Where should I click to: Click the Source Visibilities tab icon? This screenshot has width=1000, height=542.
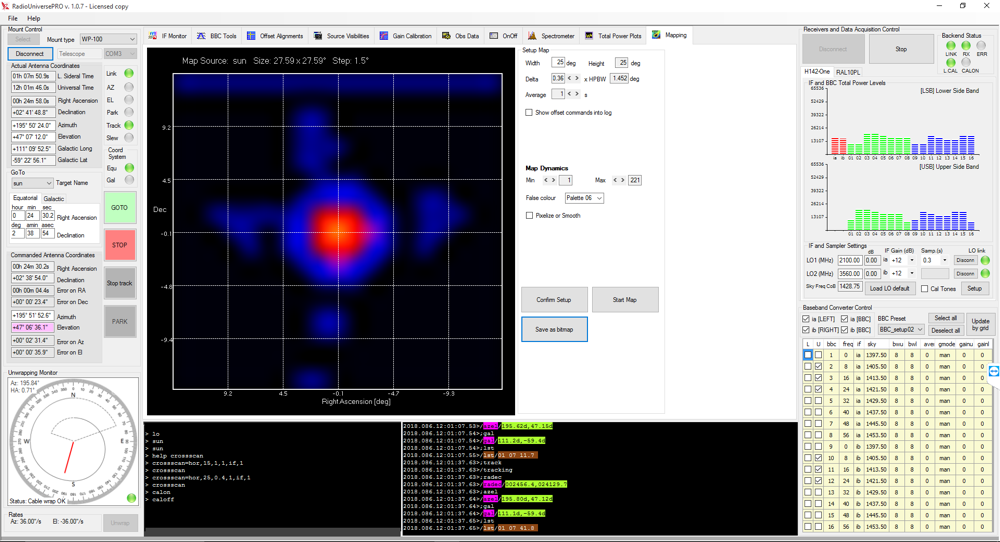pyautogui.click(x=318, y=36)
